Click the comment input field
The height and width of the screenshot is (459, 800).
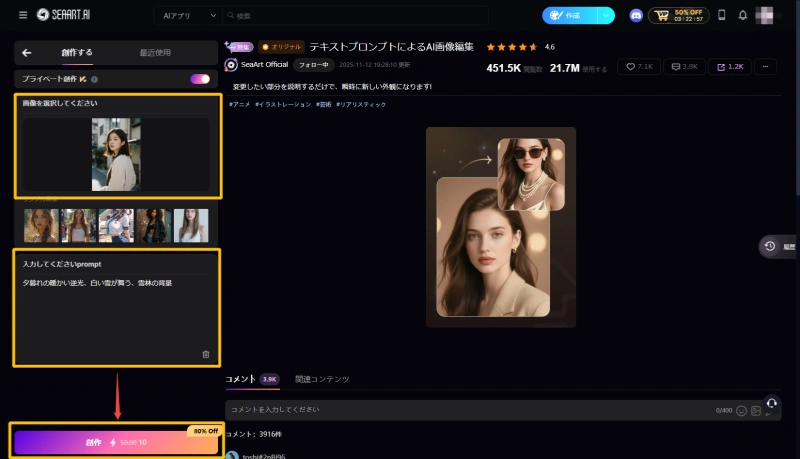click(469, 410)
